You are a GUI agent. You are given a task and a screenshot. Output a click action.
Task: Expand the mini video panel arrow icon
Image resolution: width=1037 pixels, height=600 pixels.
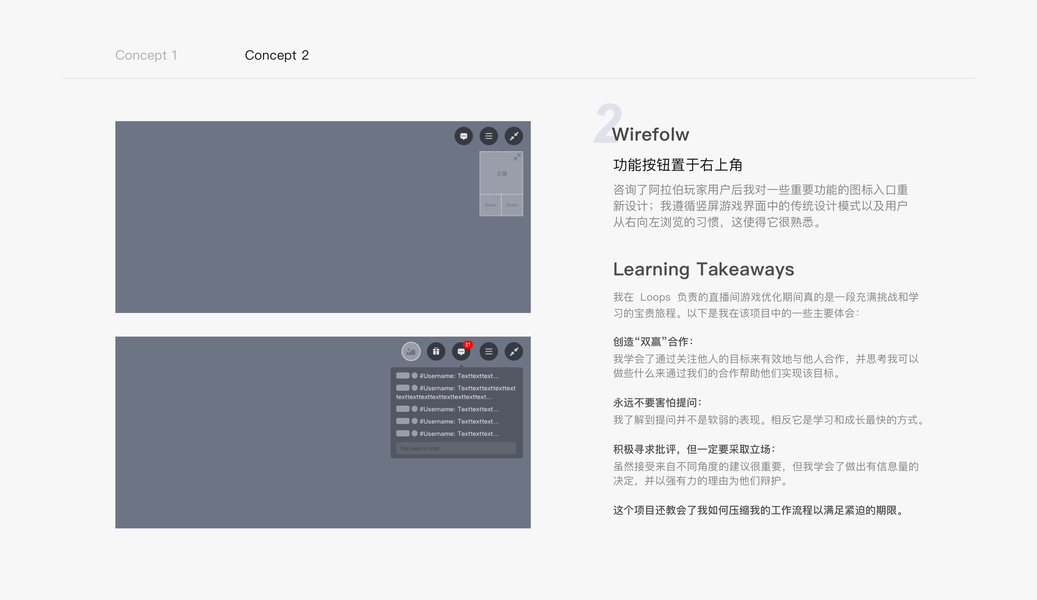[x=517, y=157]
